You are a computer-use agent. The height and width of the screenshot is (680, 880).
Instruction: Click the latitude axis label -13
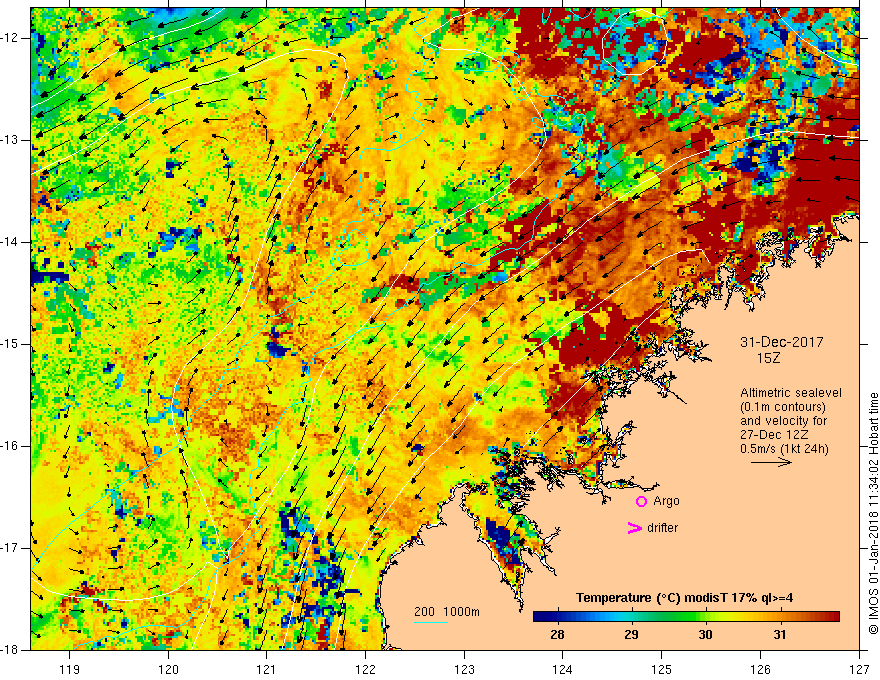pos(10,140)
